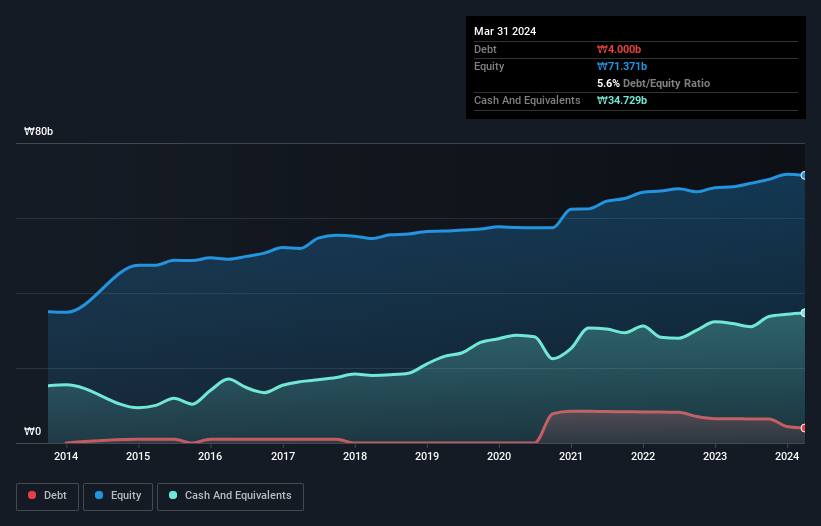This screenshot has height=526, width=821.
Task: Click the Mar 31 2024 tooltip date
Action: (x=505, y=31)
